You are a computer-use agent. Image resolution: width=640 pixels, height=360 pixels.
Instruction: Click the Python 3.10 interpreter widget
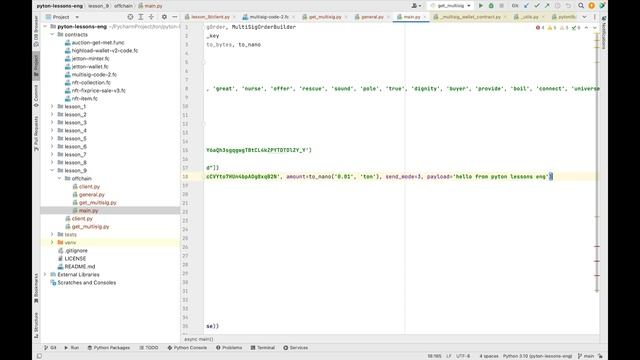(x=537, y=356)
